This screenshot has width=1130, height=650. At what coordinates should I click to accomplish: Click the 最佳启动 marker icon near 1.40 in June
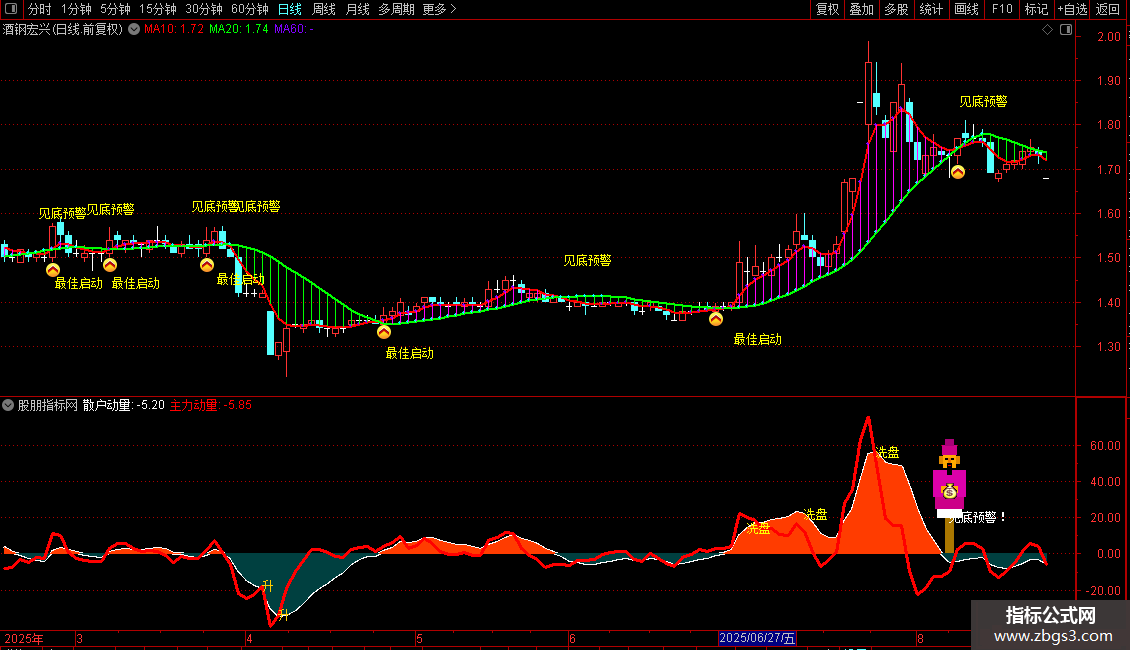tap(716, 319)
